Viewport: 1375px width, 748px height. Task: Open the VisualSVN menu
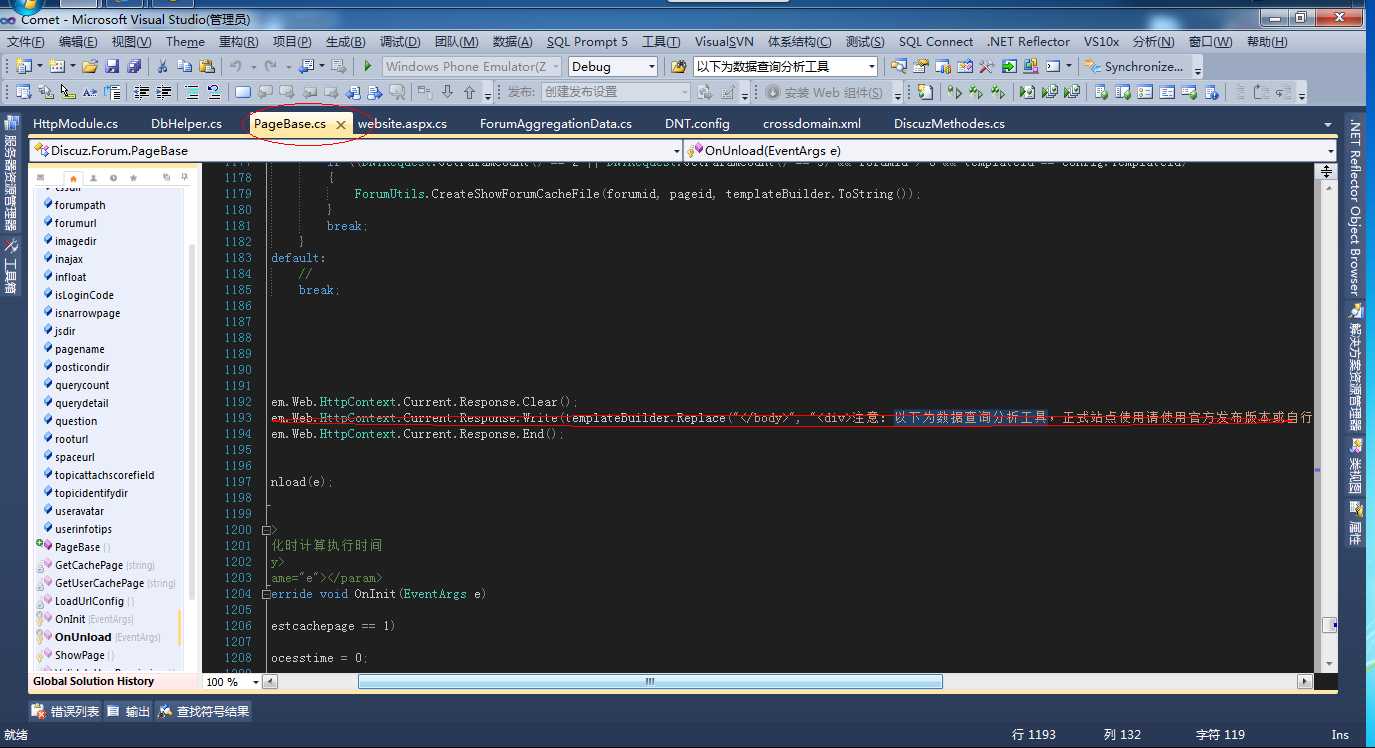[724, 42]
